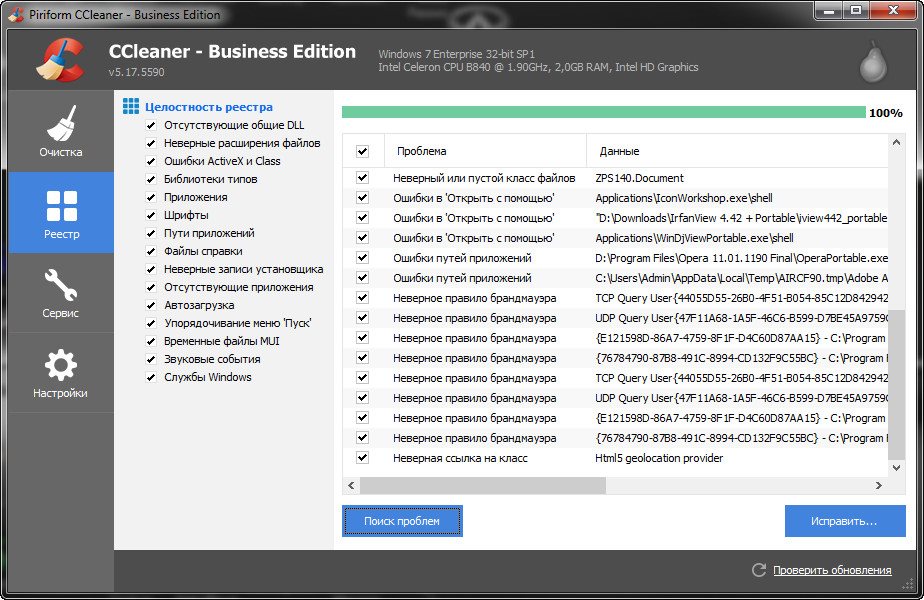Viewport: 924px width, 600px height.
Task: Toggle Неверные записи установщика checkbox
Action: [151, 269]
